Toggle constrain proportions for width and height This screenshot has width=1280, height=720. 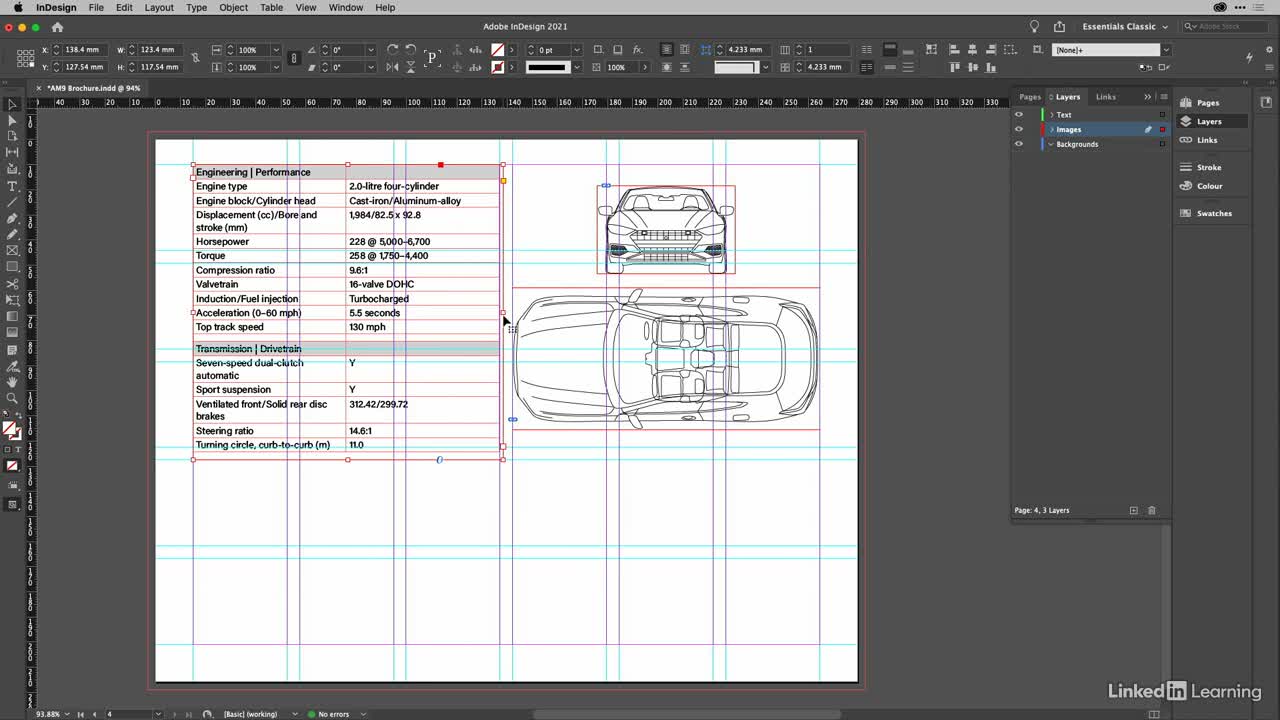pos(195,58)
